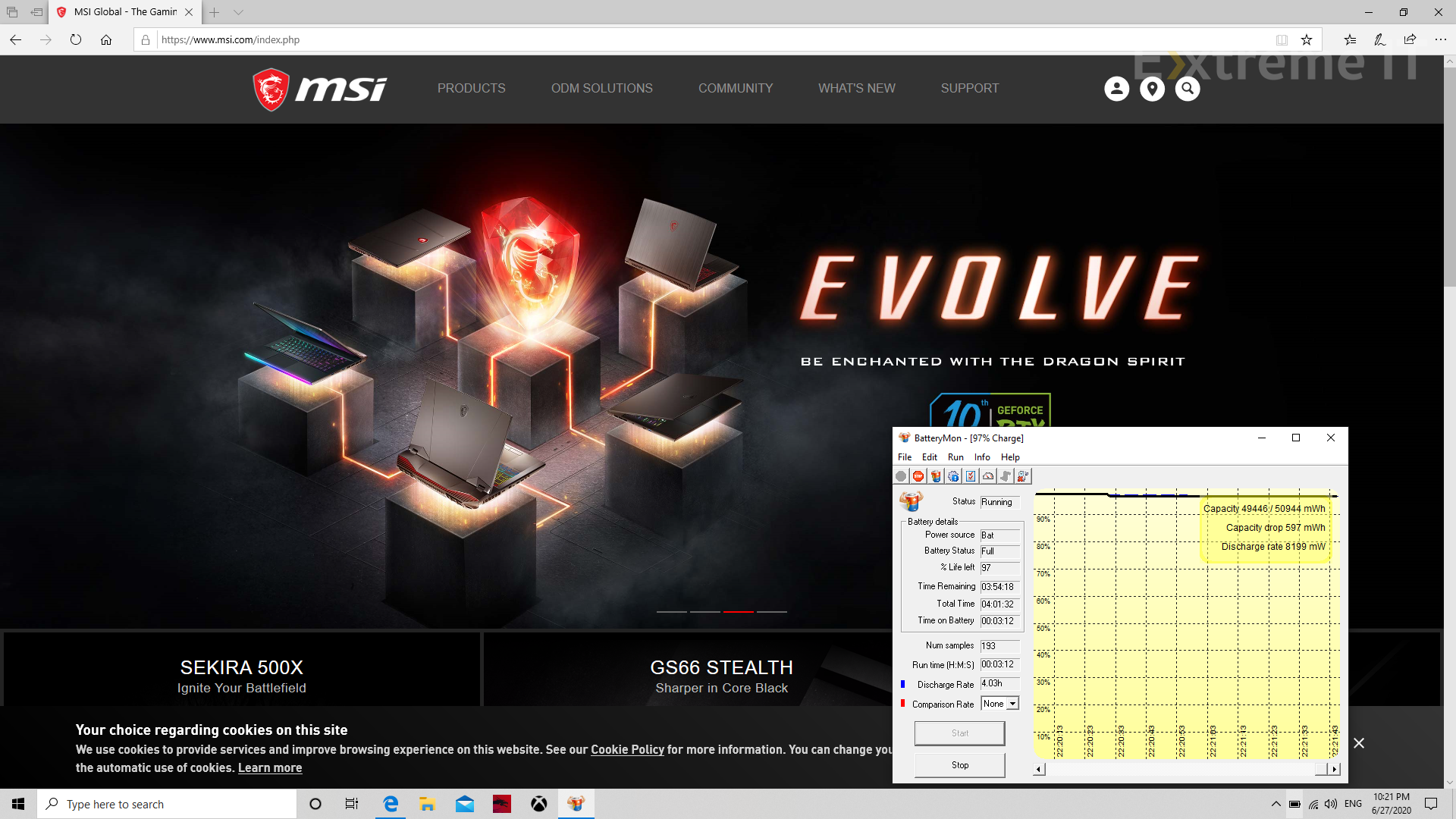Click the grey start circle icon in BatteryMon toolbar
Viewport: 1456px width, 819px height.
click(x=901, y=476)
